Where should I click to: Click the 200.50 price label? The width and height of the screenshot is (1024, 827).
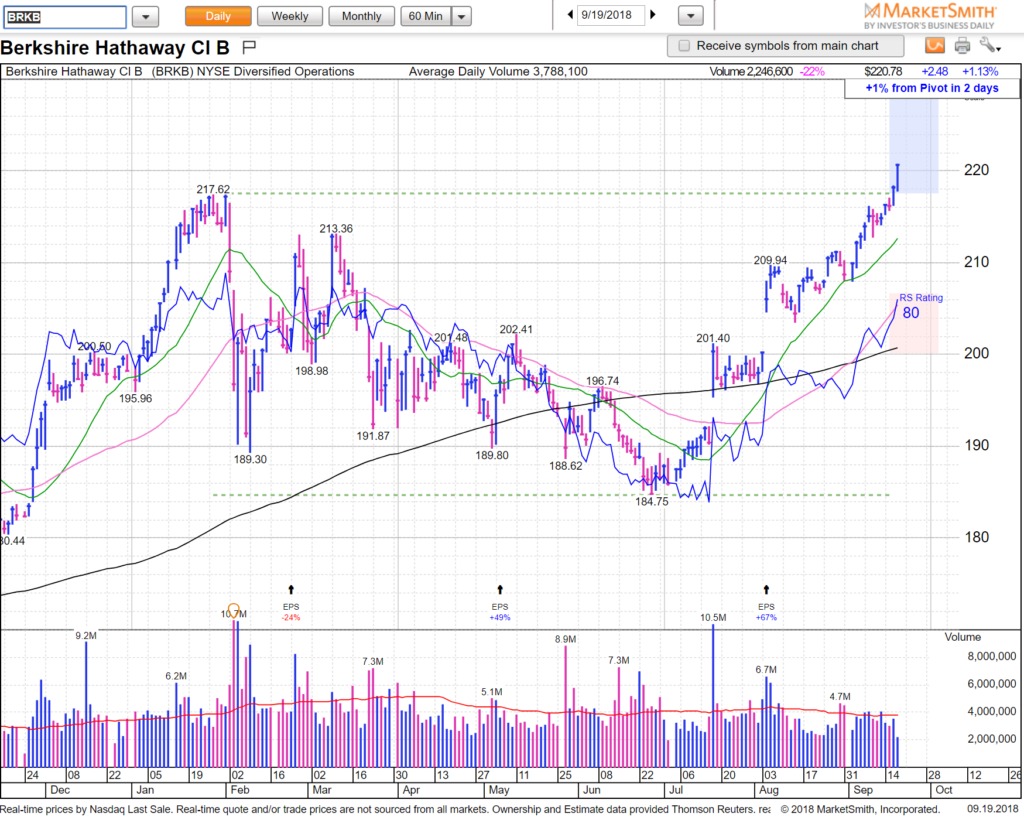94,346
